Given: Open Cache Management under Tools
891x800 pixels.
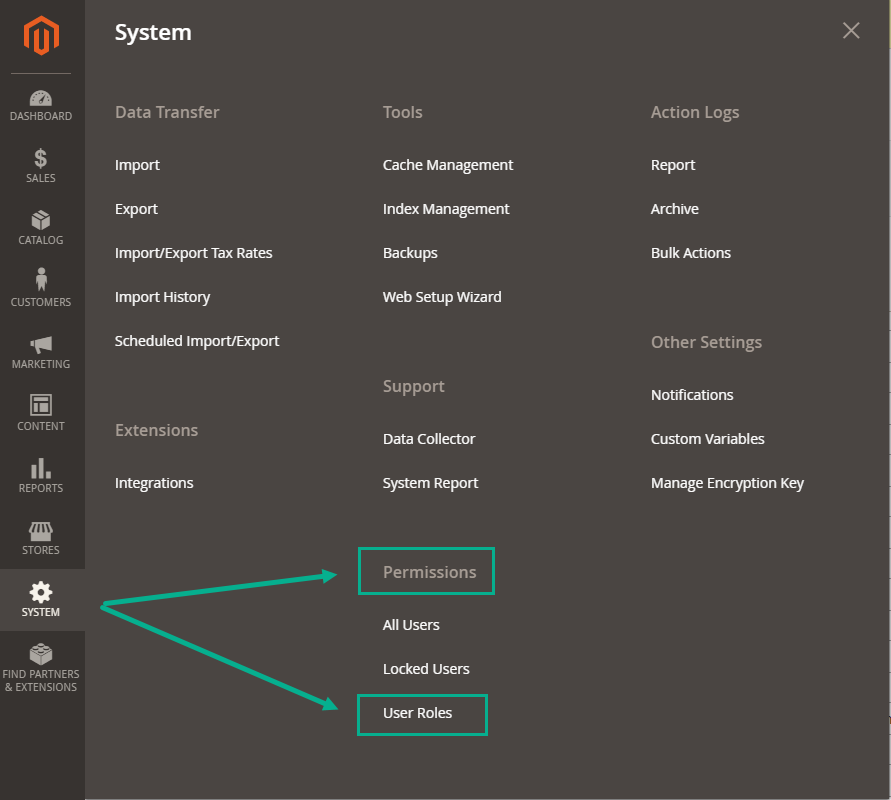Looking at the screenshot, I should pos(448,165).
